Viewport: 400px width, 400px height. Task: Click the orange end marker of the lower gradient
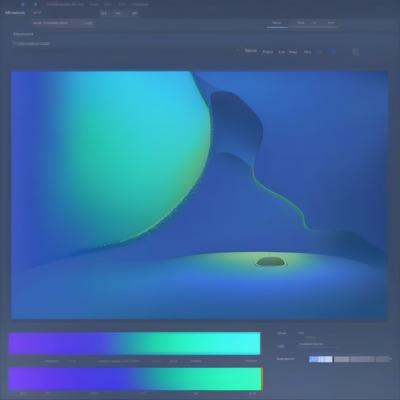click(262, 379)
